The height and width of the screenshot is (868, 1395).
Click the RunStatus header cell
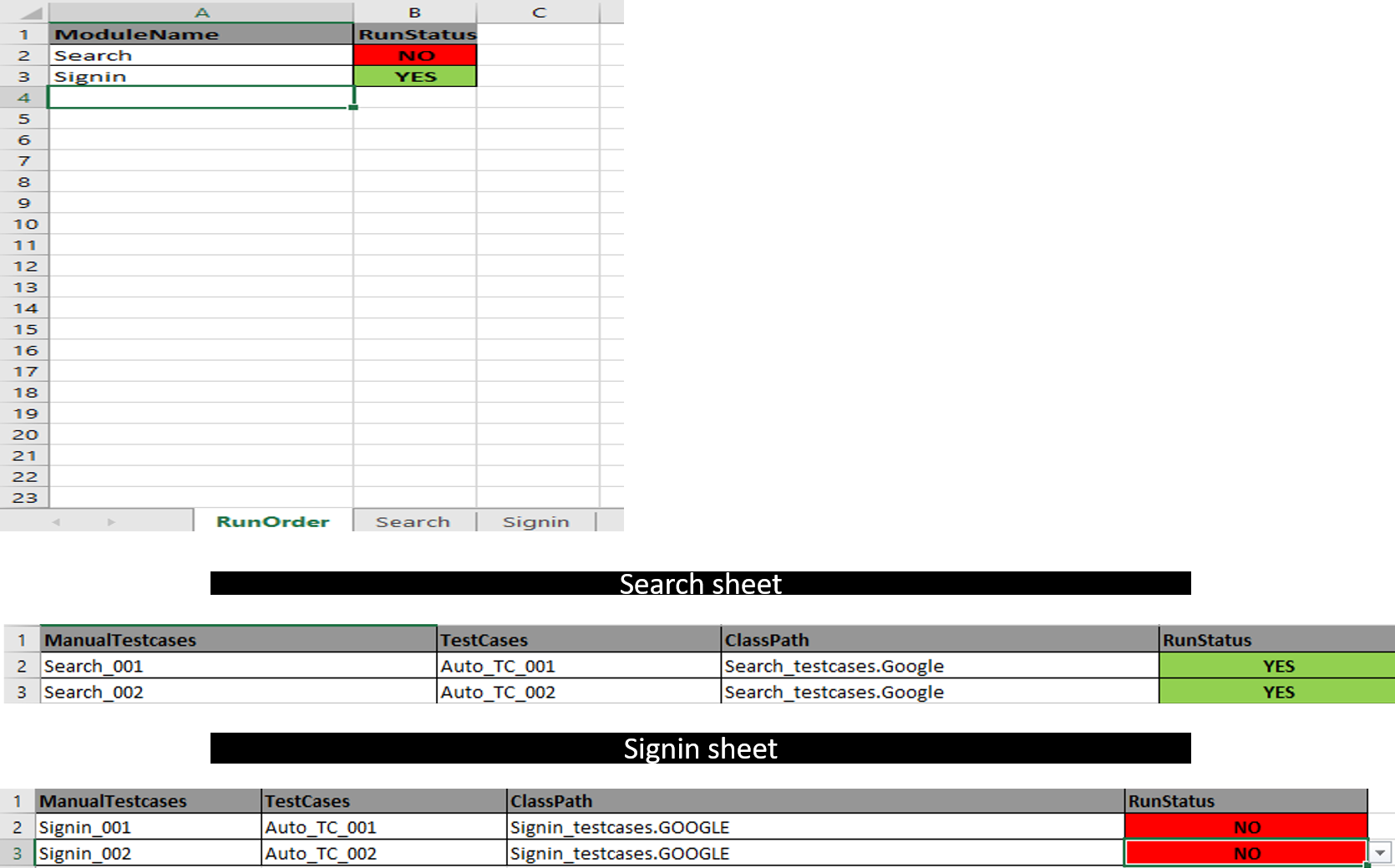(414, 33)
